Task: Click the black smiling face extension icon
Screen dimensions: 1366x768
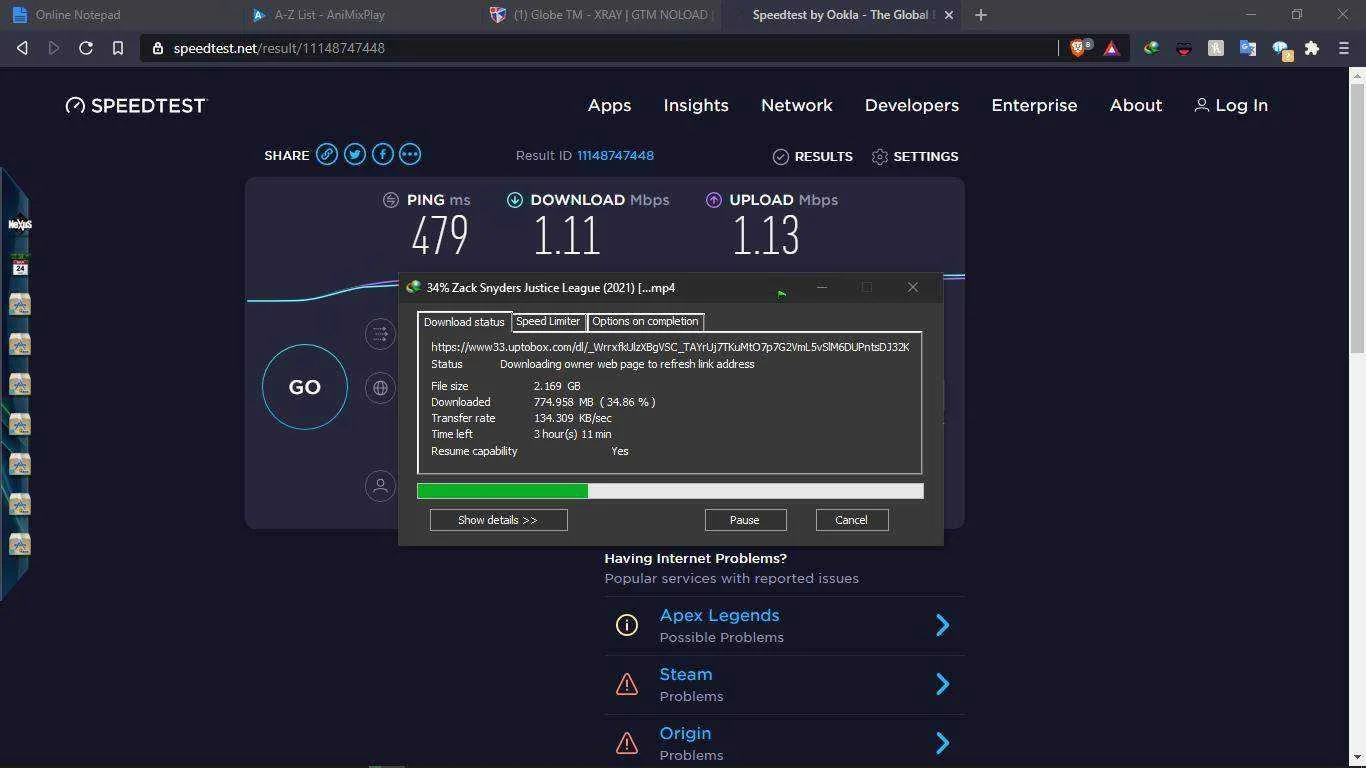Action: 1184,48
